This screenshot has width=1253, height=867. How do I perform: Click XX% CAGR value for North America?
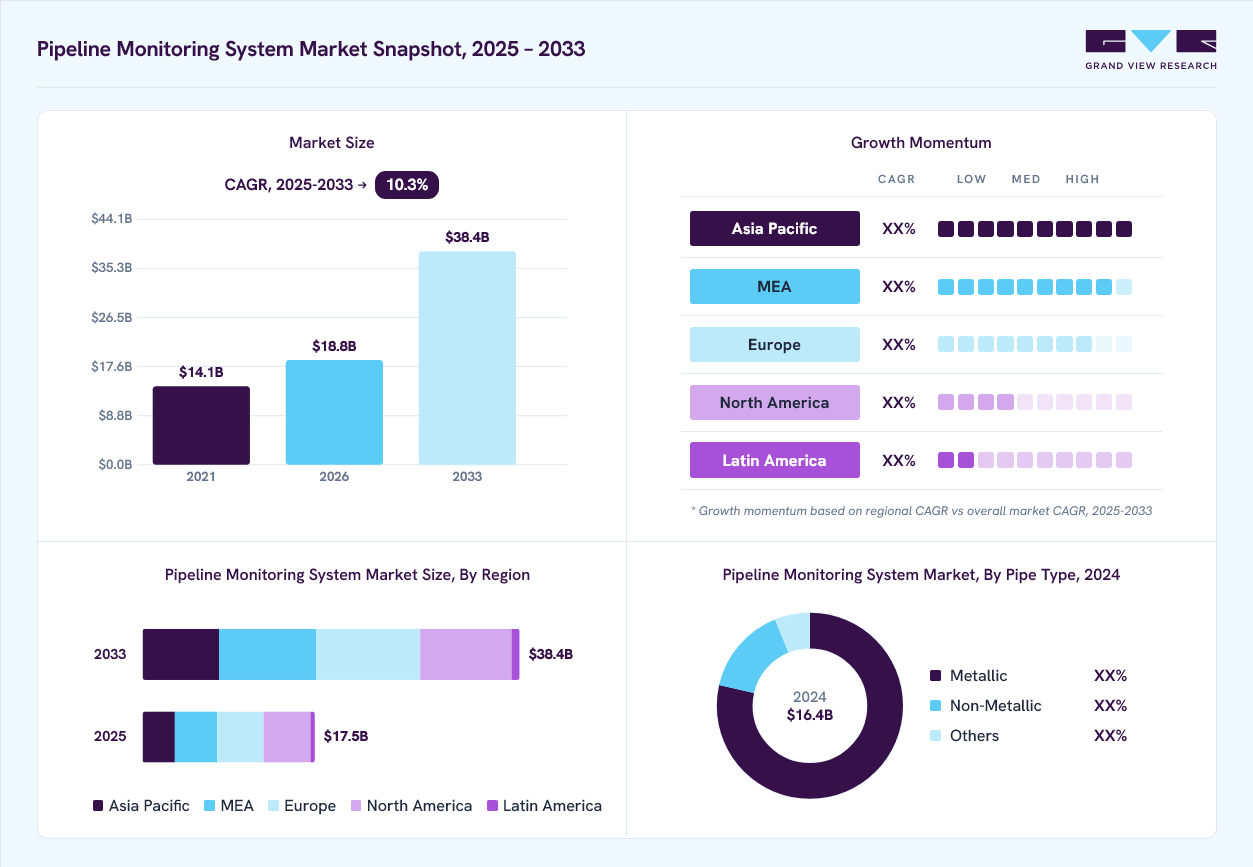tap(899, 403)
